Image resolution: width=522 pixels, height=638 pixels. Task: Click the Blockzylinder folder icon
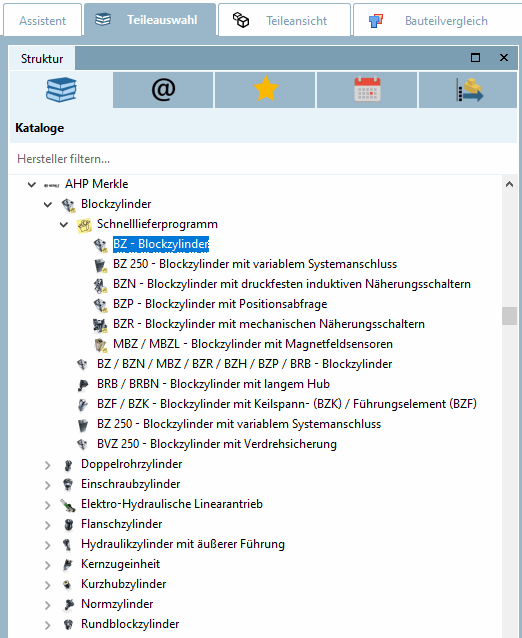coord(68,205)
